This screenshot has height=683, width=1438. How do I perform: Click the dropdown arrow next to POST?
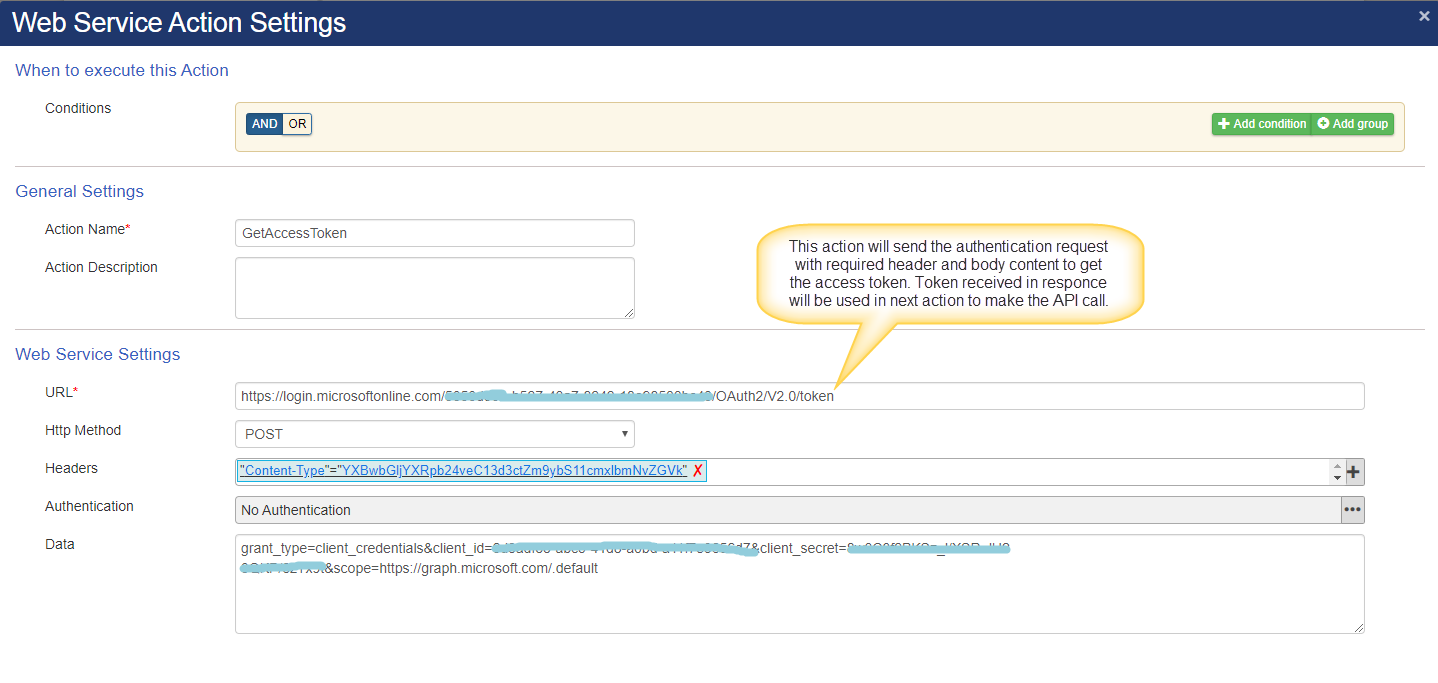click(625, 433)
